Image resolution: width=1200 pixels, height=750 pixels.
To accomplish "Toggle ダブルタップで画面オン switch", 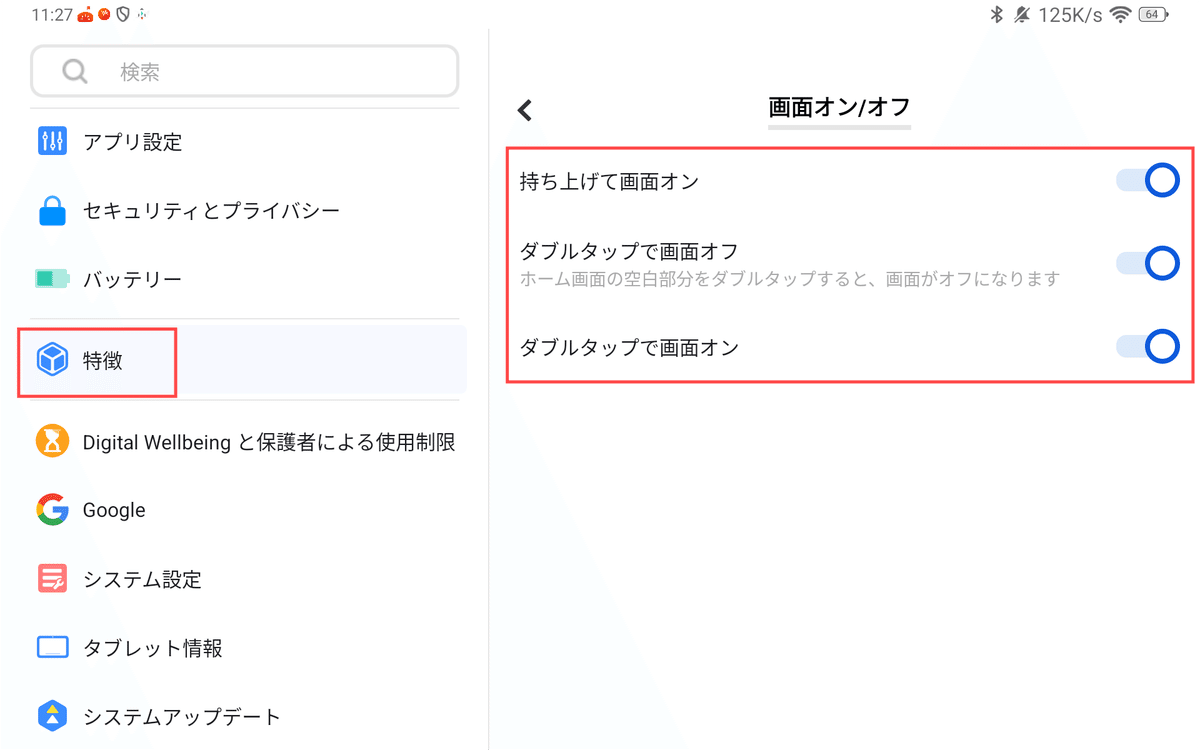I will [1148, 346].
